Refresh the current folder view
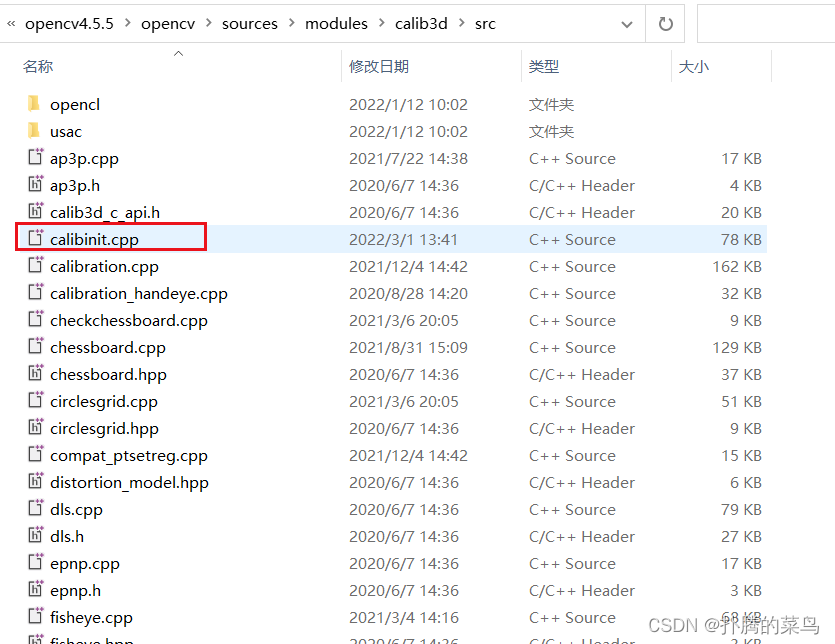835x644 pixels. pyautogui.click(x=665, y=24)
